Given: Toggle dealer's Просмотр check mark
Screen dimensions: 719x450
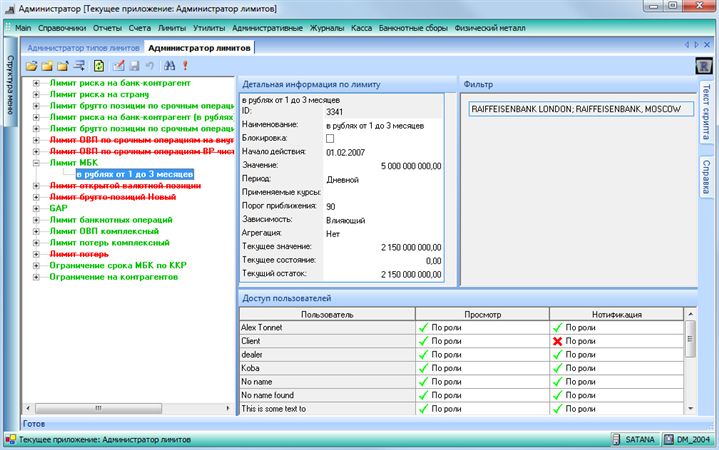Looking at the screenshot, I should tap(423, 355).
